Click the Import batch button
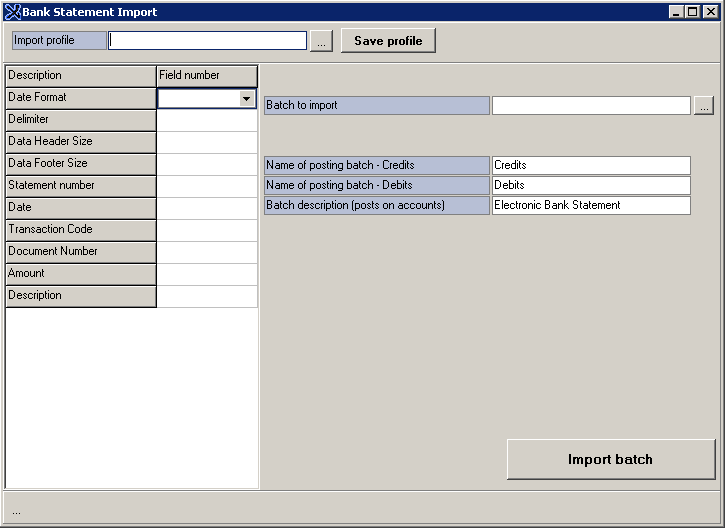Viewport: 725px width, 528px height. [610, 459]
